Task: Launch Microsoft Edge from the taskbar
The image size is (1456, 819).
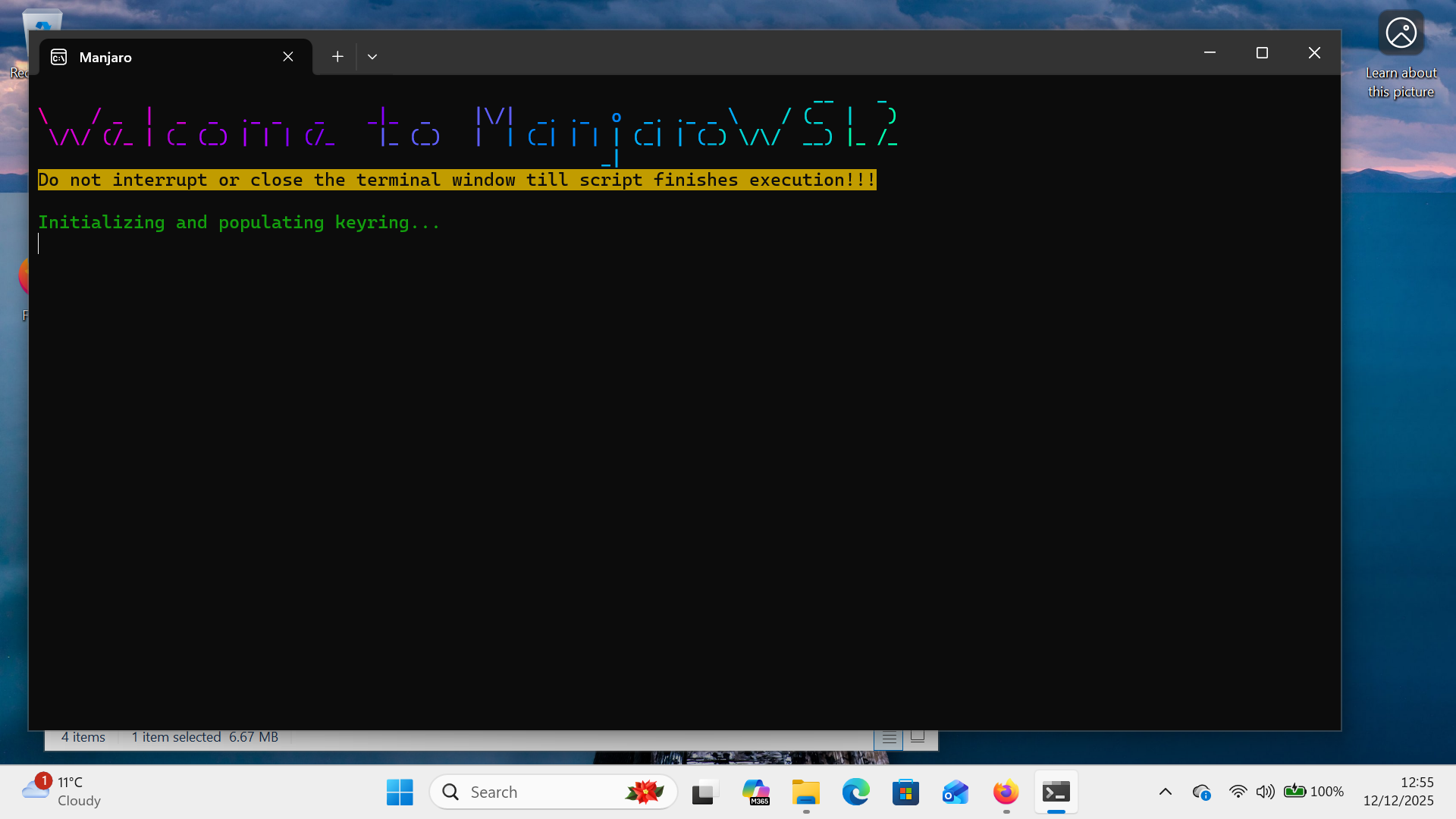Action: coord(856,792)
